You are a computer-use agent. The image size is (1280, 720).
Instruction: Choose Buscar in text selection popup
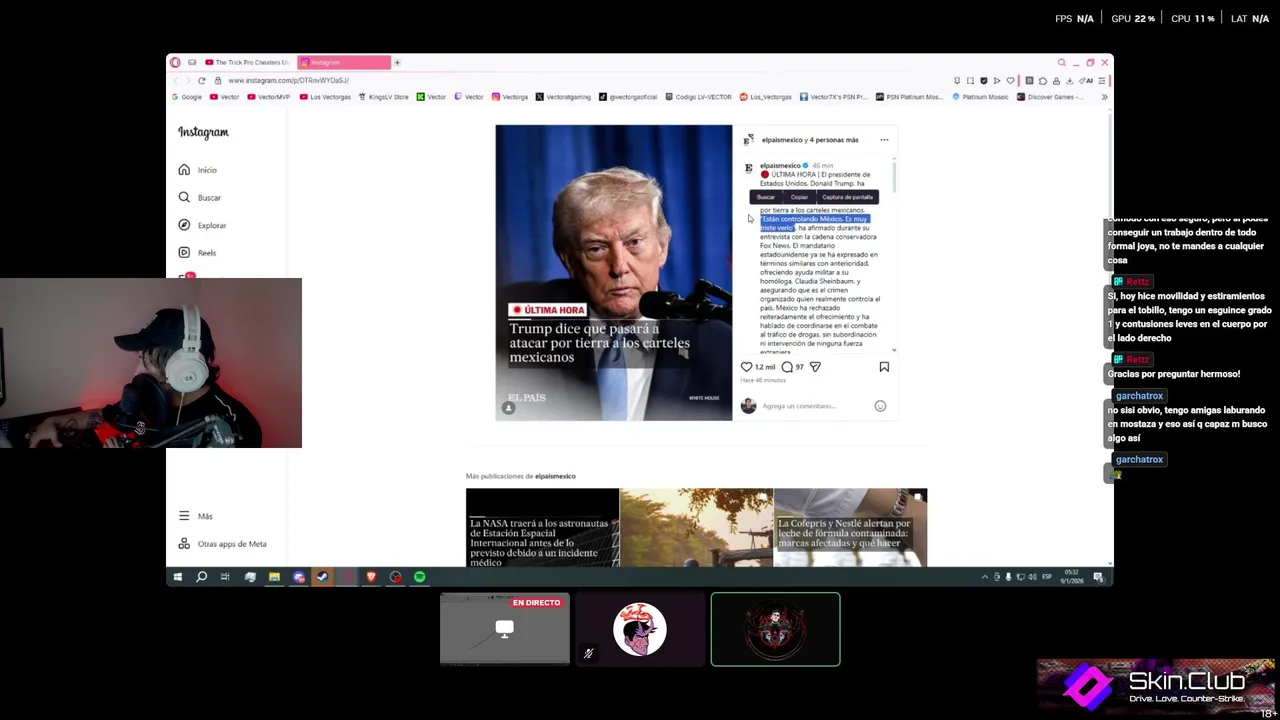(x=766, y=197)
